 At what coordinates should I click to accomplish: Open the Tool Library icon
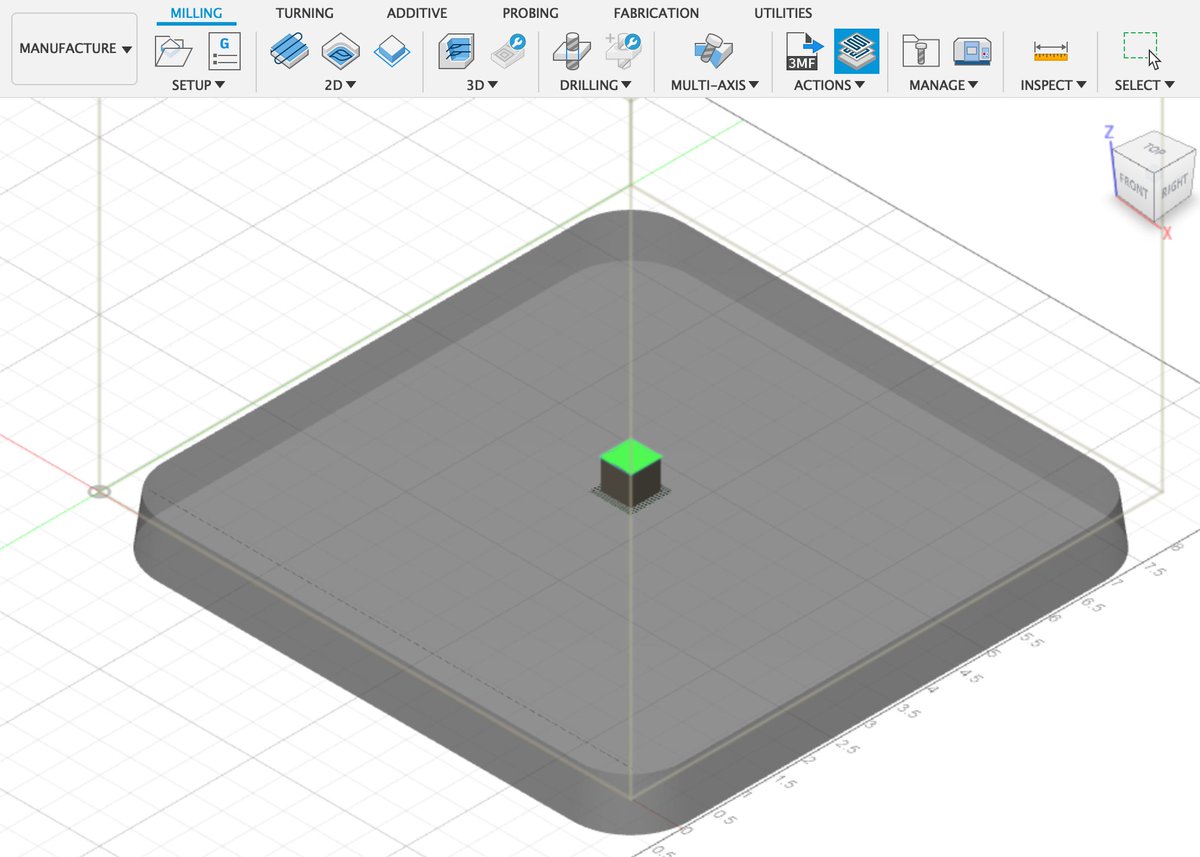[917, 50]
